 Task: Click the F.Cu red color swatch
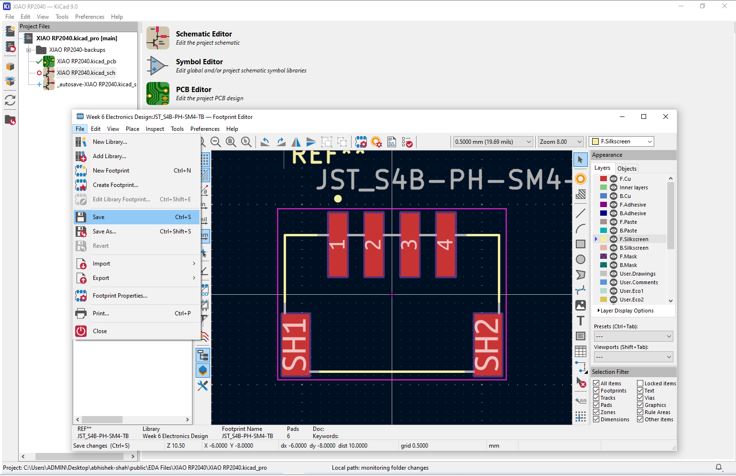[603, 179]
